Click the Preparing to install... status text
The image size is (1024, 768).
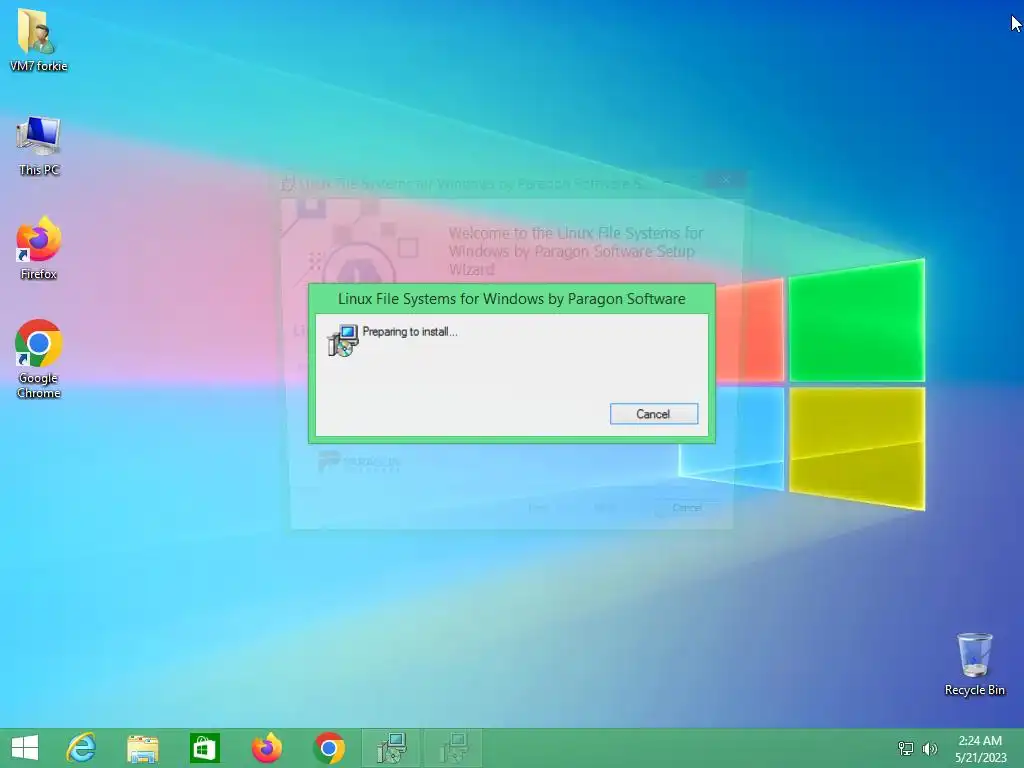click(x=409, y=332)
